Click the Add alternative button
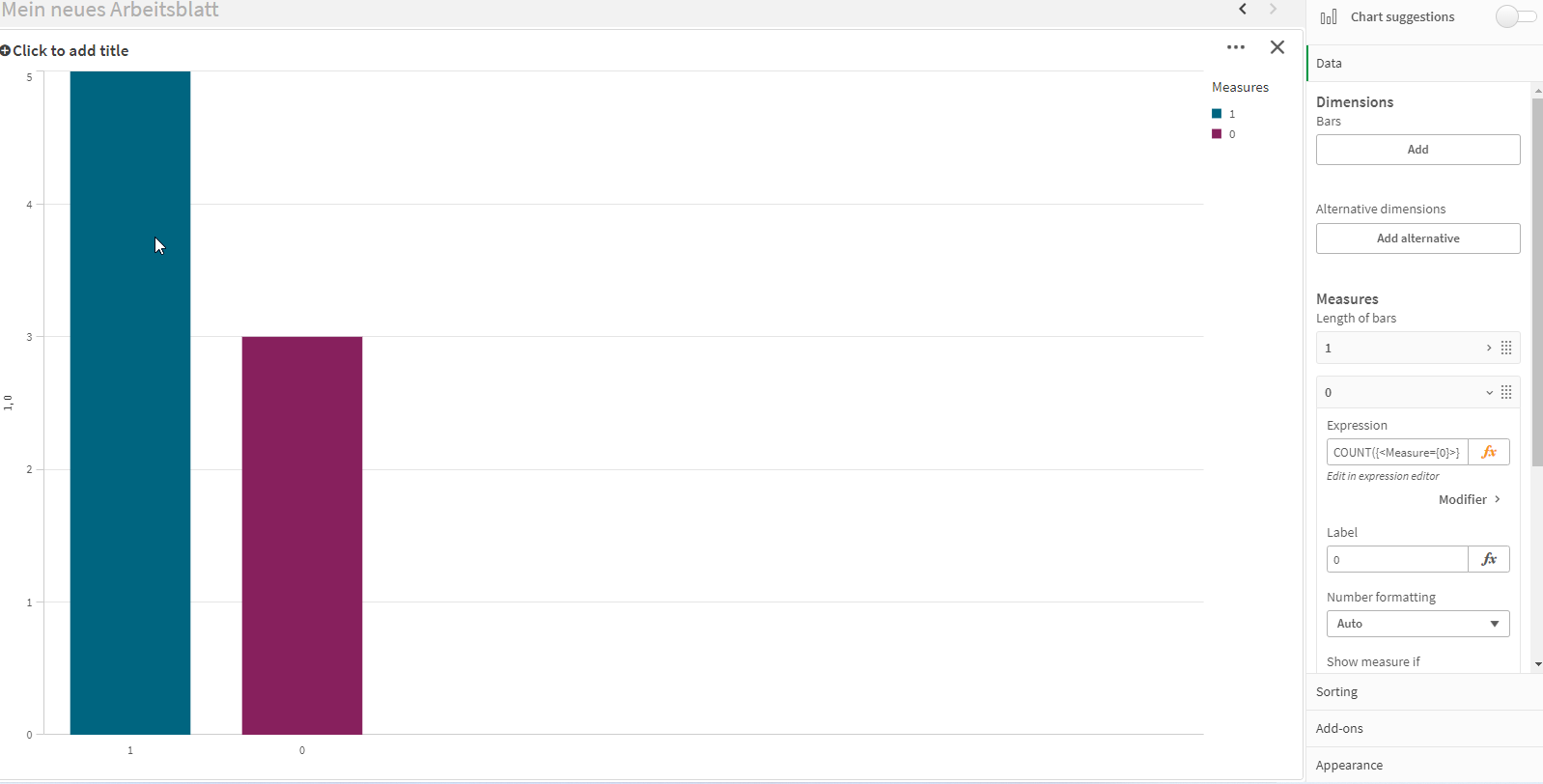Viewport: 1543px width, 784px height. [1417, 238]
